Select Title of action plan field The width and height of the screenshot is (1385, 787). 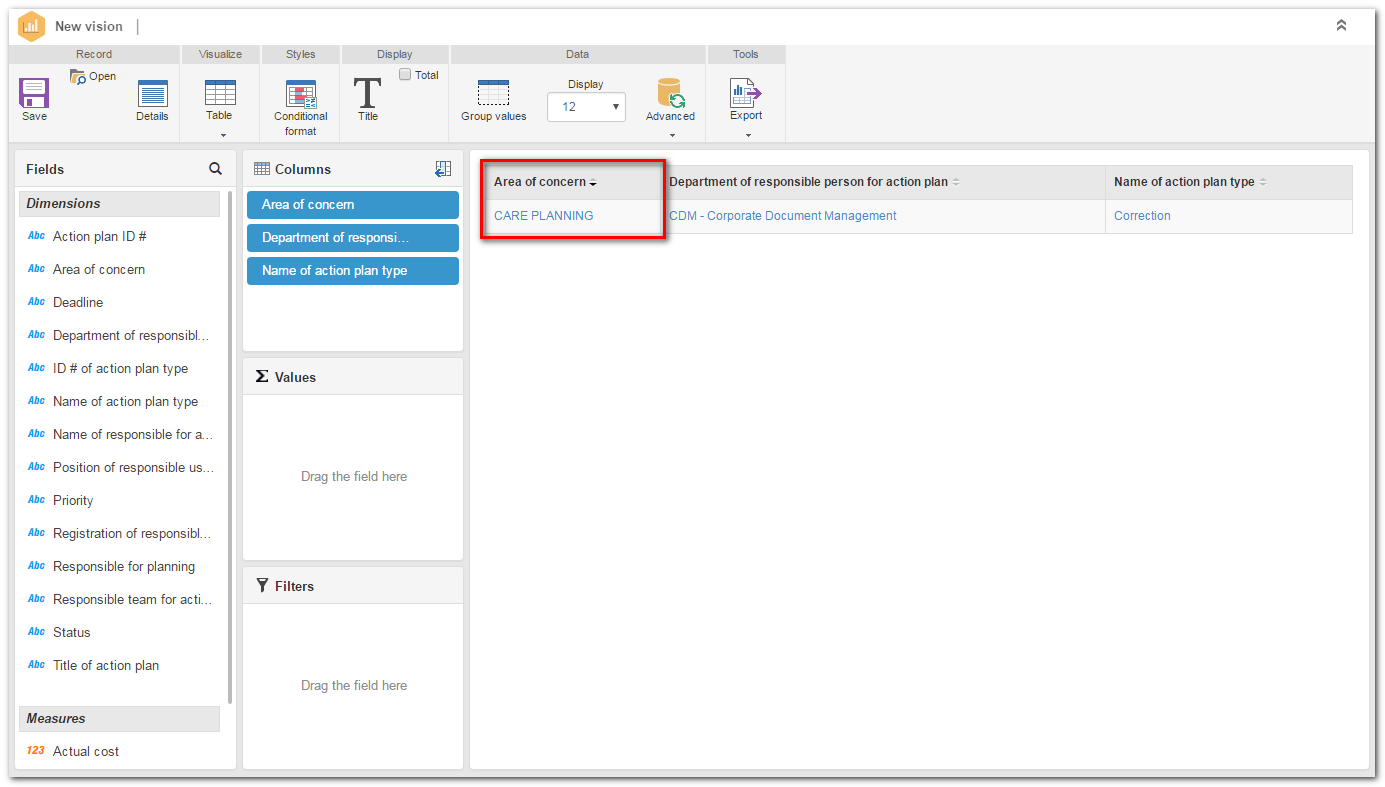106,666
